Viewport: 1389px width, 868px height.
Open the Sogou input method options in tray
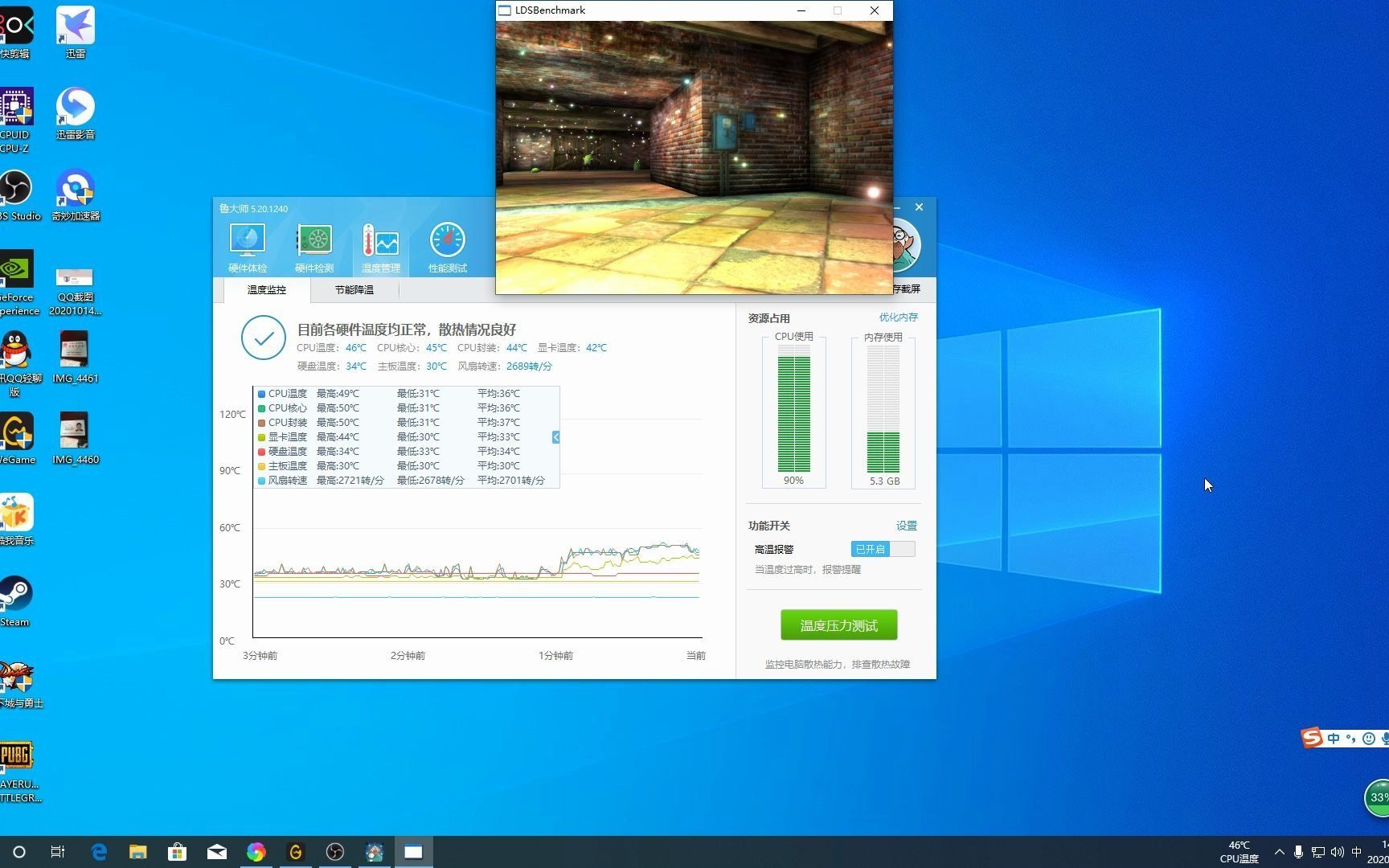(x=1311, y=738)
